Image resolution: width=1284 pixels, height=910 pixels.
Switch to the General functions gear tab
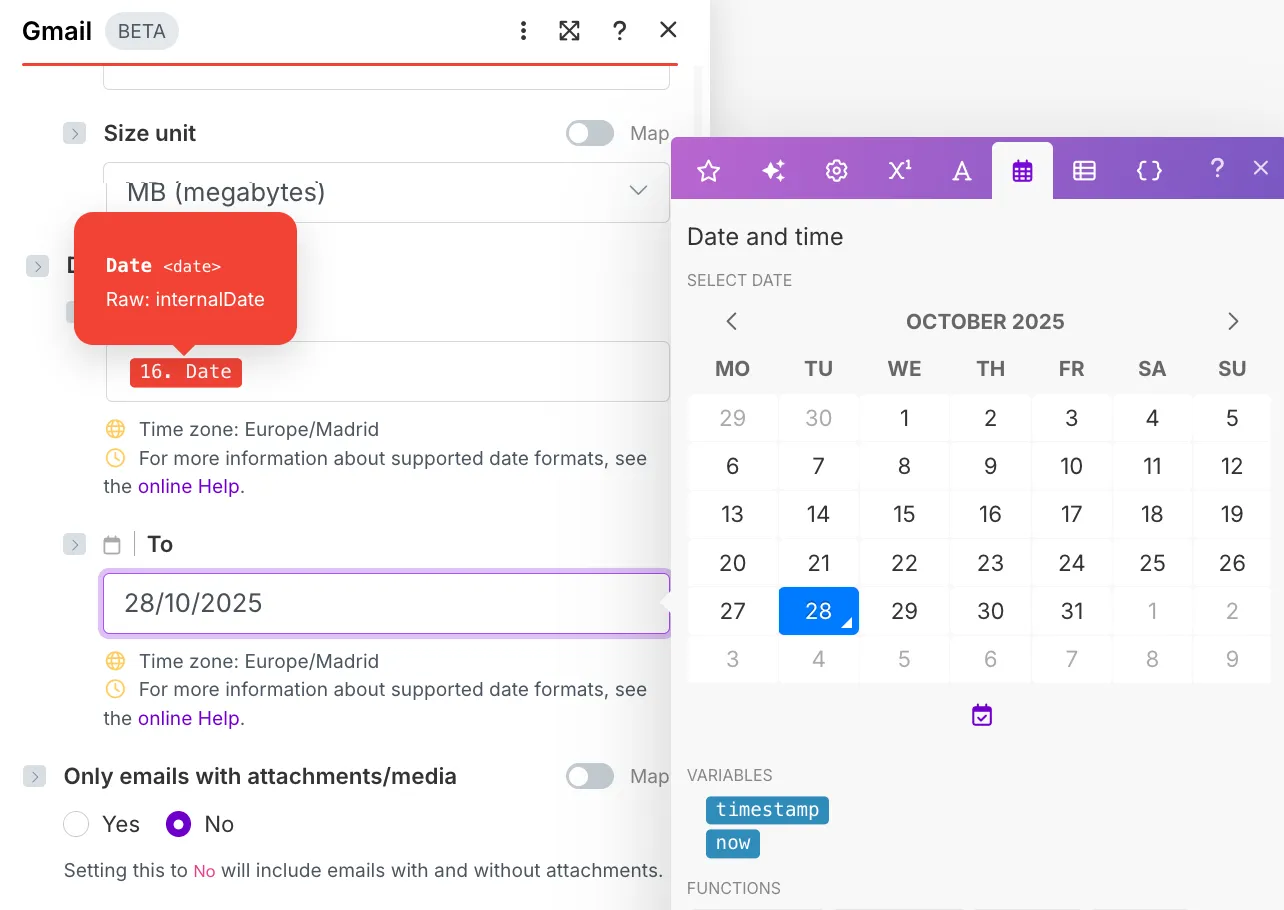(836, 171)
